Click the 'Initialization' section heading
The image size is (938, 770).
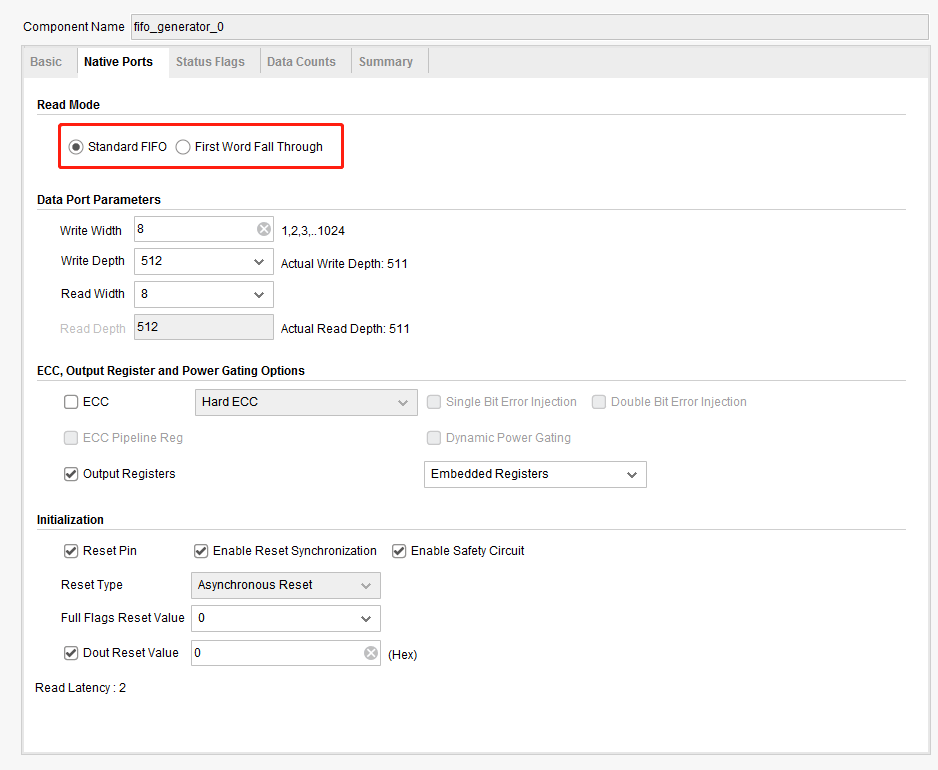(70, 519)
